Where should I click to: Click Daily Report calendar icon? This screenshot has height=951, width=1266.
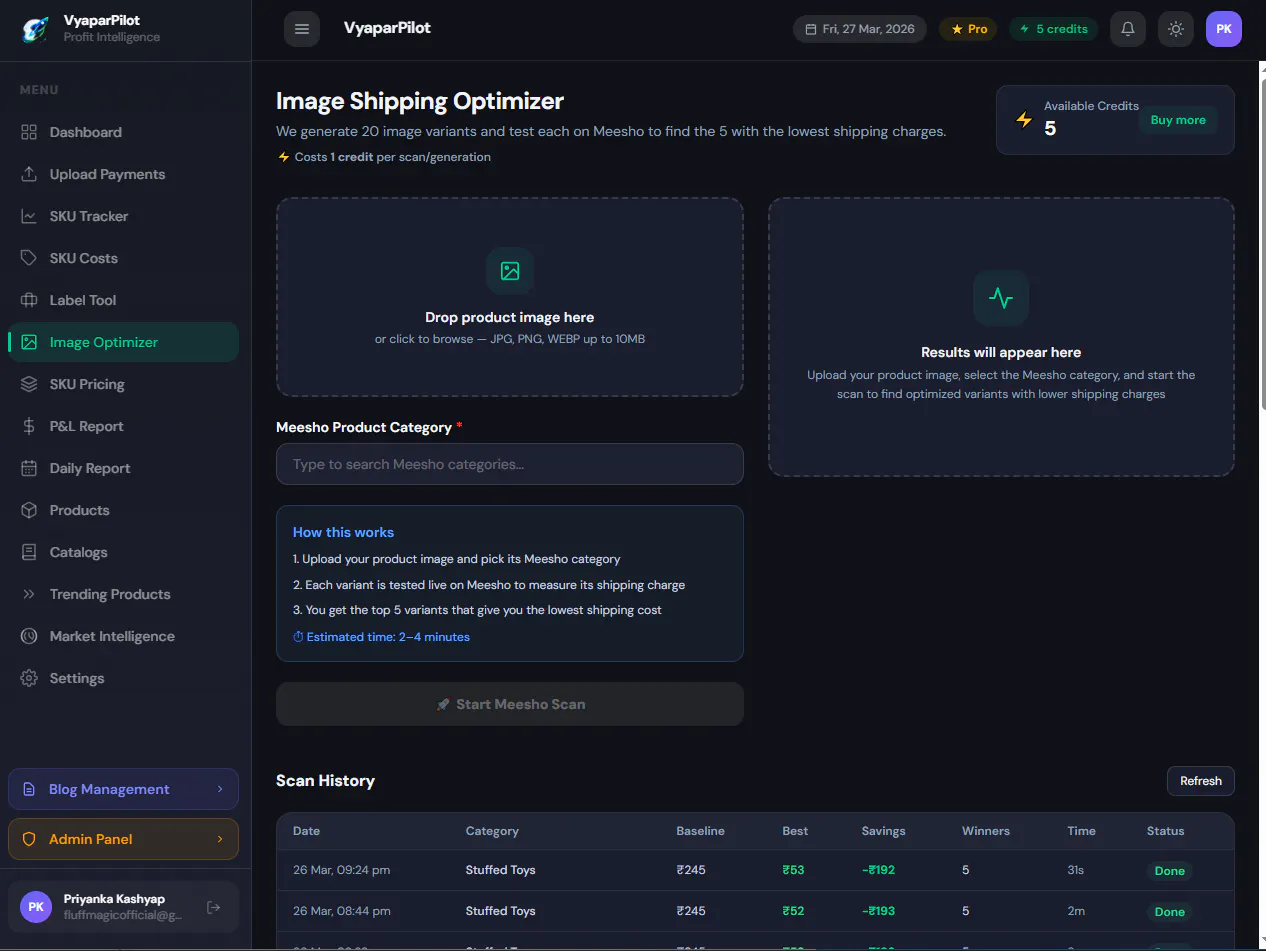[x=29, y=468]
